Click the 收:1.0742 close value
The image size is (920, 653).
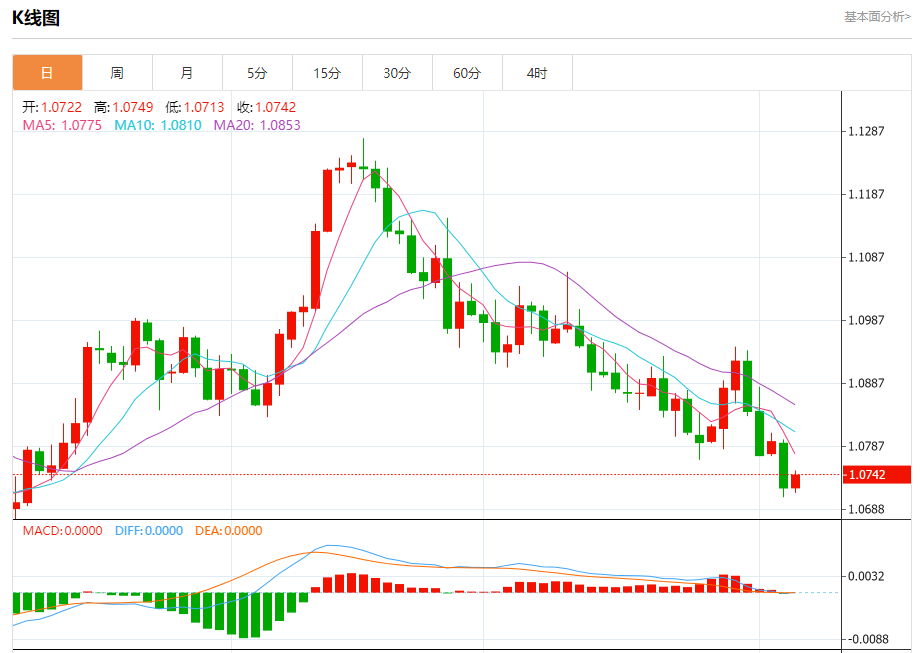[x=266, y=107]
